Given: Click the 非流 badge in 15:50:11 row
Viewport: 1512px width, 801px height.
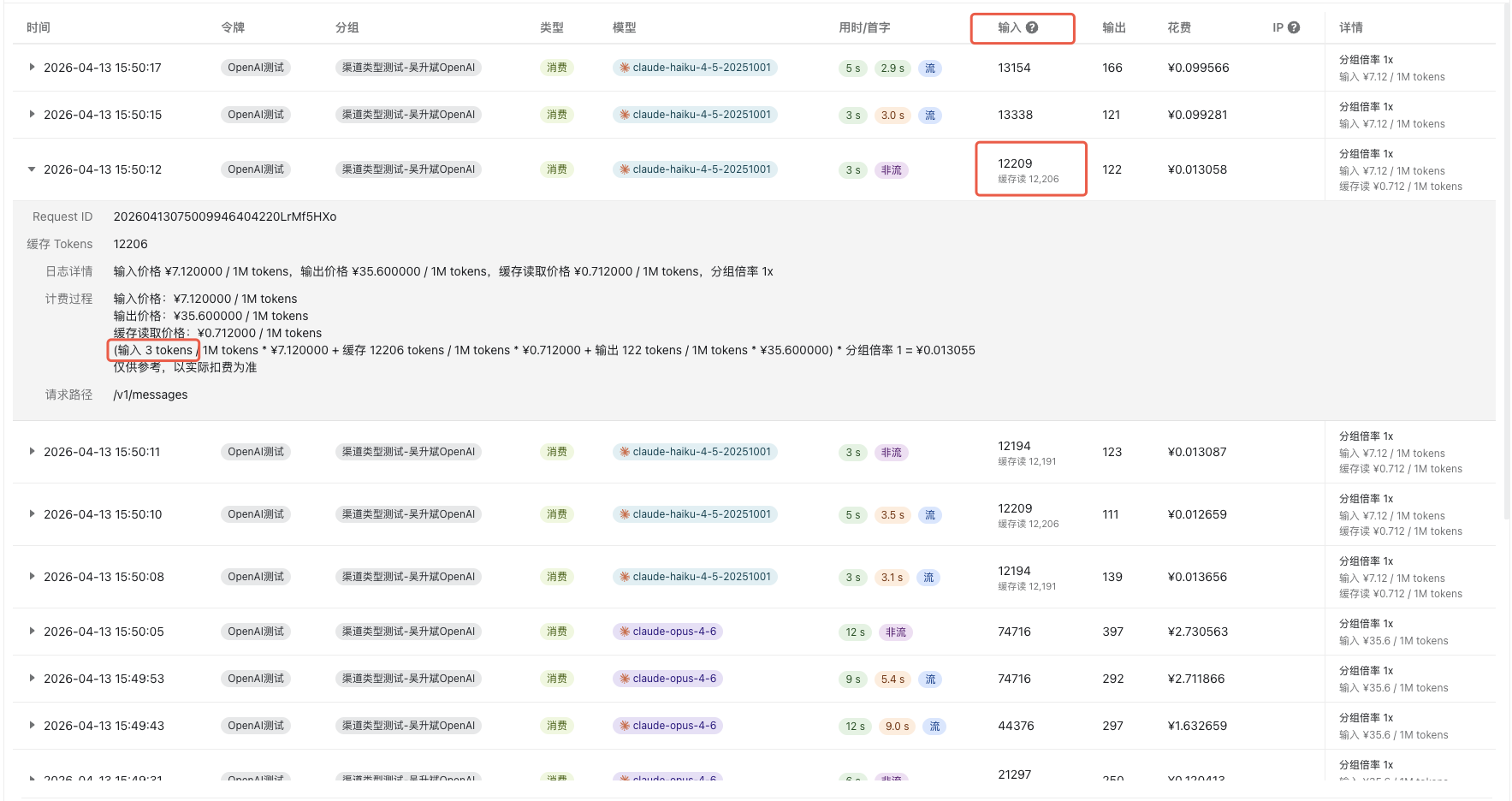Looking at the screenshot, I should pyautogui.click(x=891, y=452).
